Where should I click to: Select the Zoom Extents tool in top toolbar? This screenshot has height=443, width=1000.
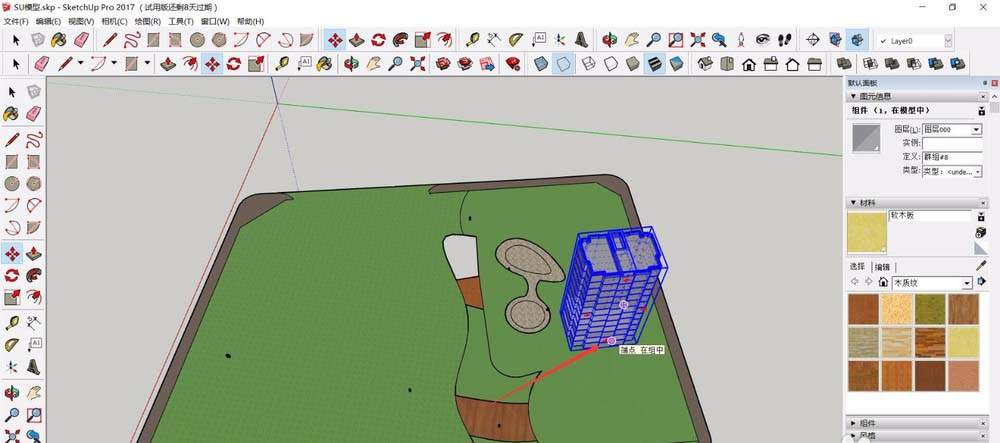click(698, 40)
